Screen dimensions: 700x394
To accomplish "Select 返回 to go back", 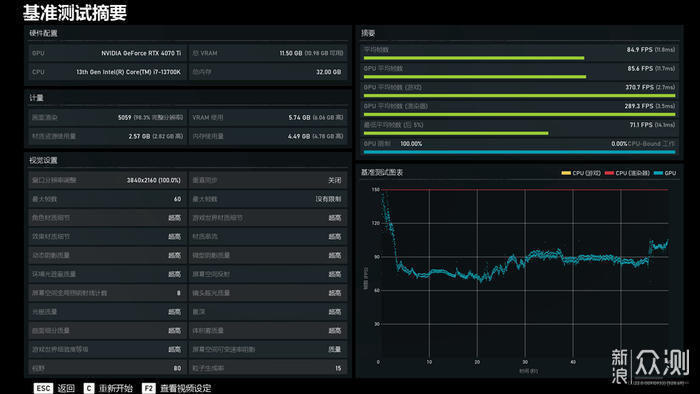I will click(66, 388).
